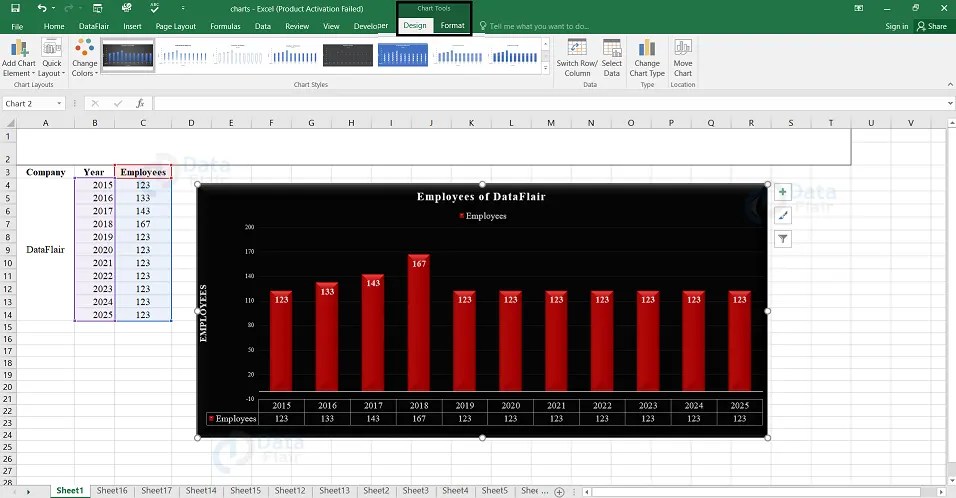Screen dimensions: 956x498
Task: Switch to the Sheet14 tab
Action: (x=201, y=491)
